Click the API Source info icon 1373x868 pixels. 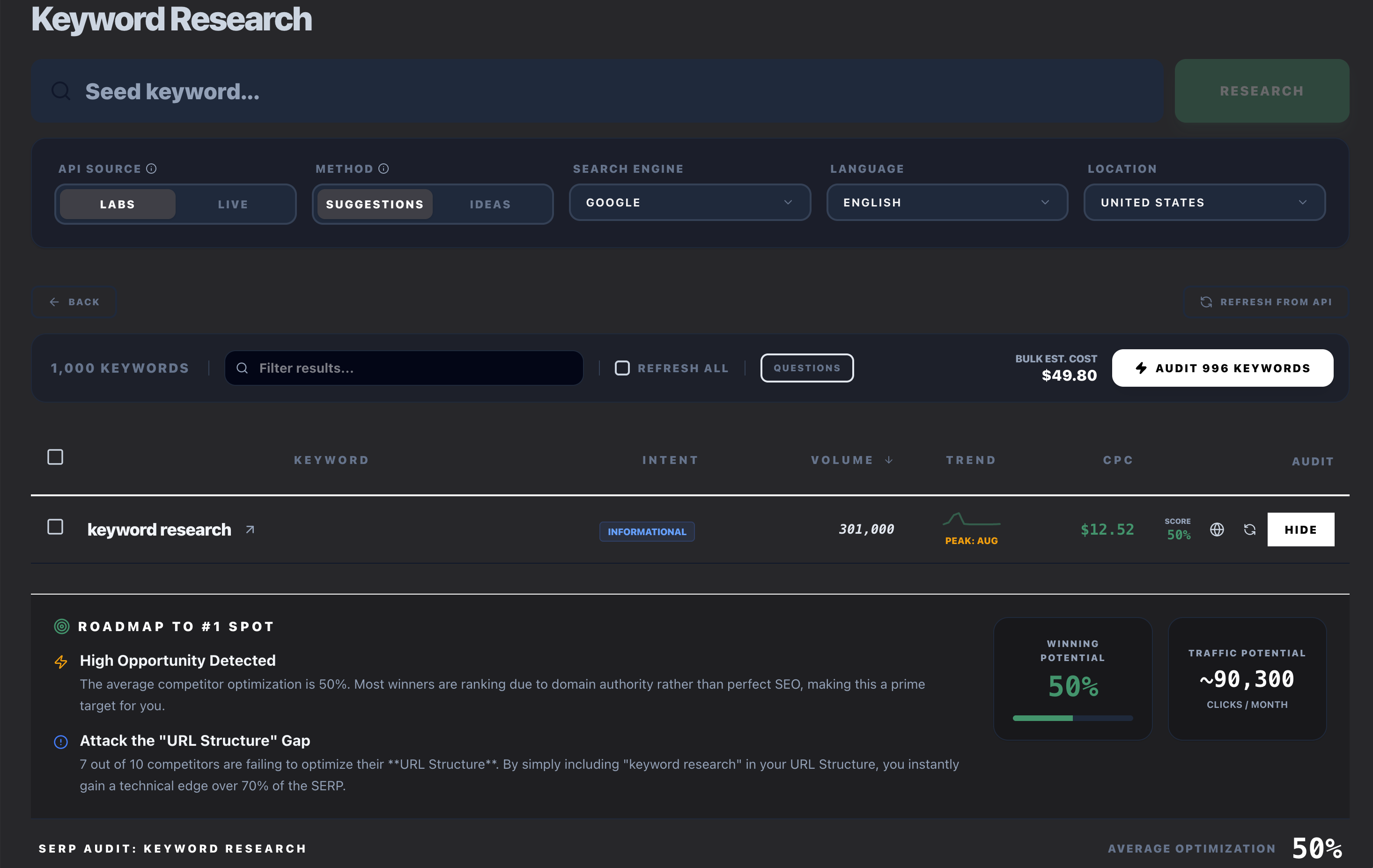tap(151, 169)
